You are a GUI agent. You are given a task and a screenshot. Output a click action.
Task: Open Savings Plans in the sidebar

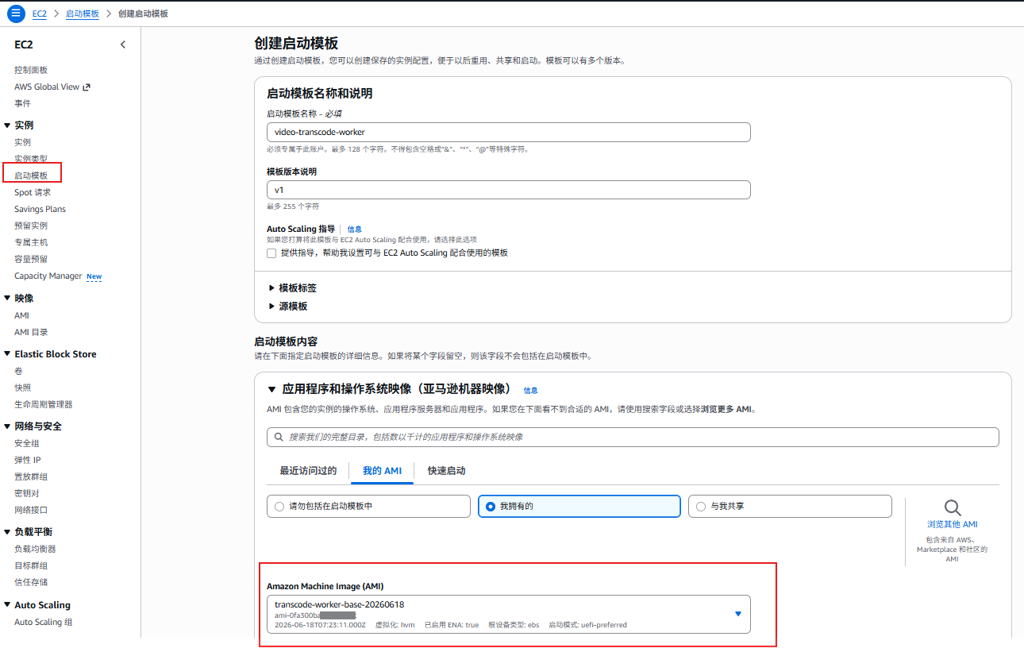click(40, 209)
